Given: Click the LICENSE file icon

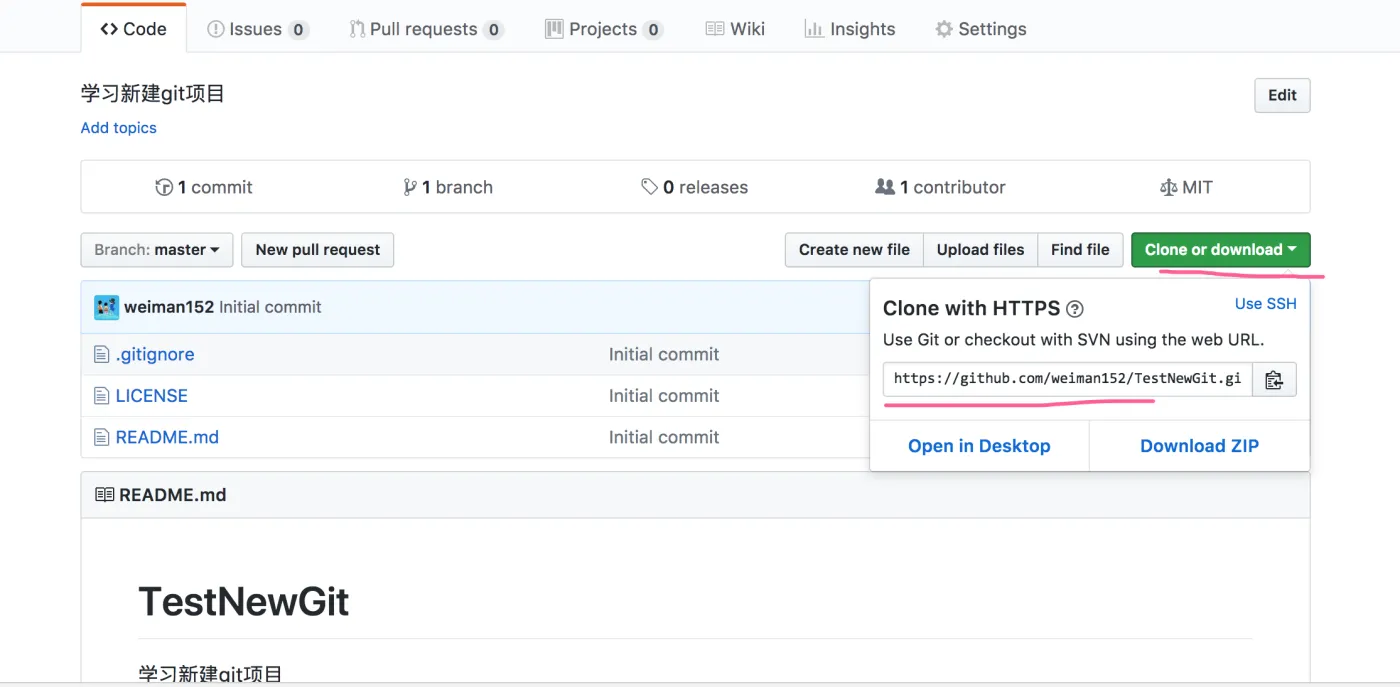Looking at the screenshot, I should click(x=101, y=396).
